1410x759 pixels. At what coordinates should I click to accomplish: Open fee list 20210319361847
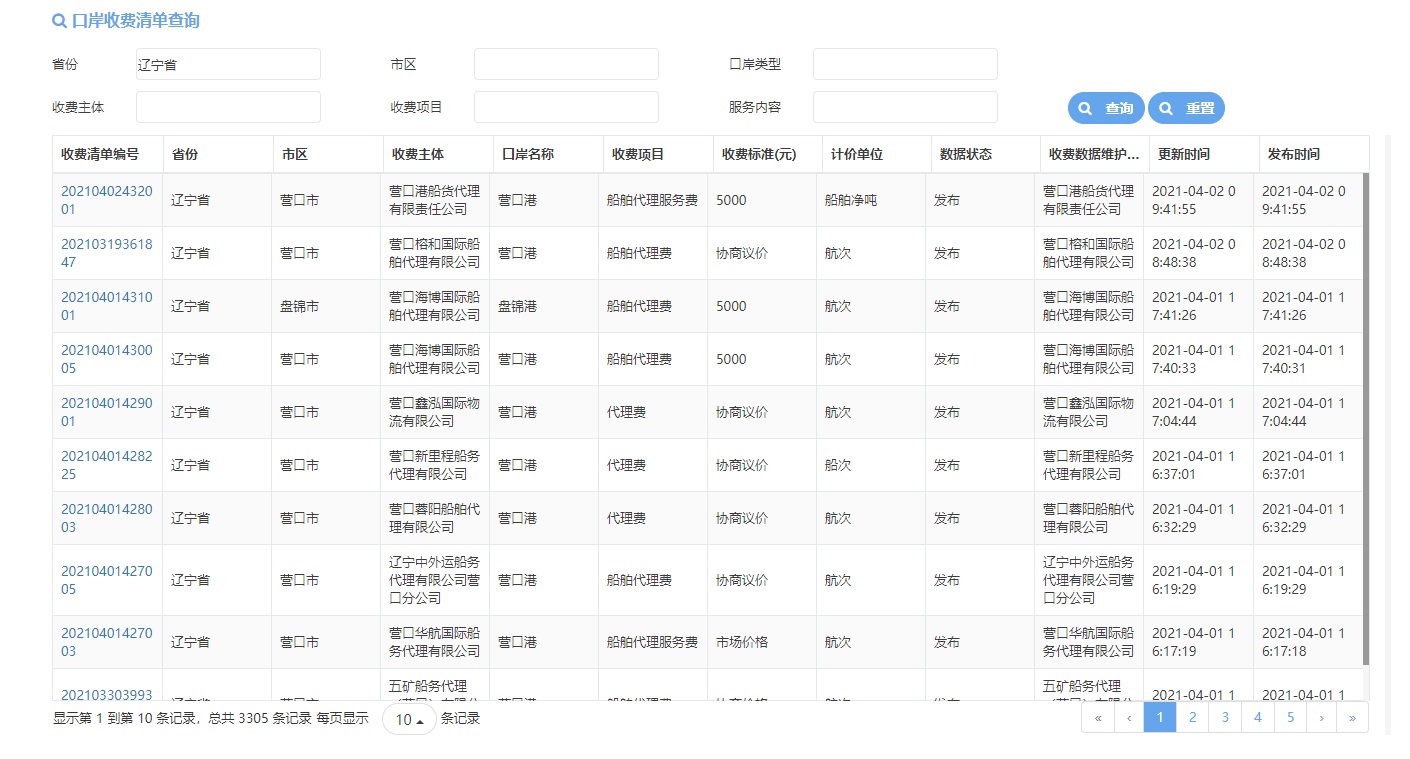coord(106,253)
